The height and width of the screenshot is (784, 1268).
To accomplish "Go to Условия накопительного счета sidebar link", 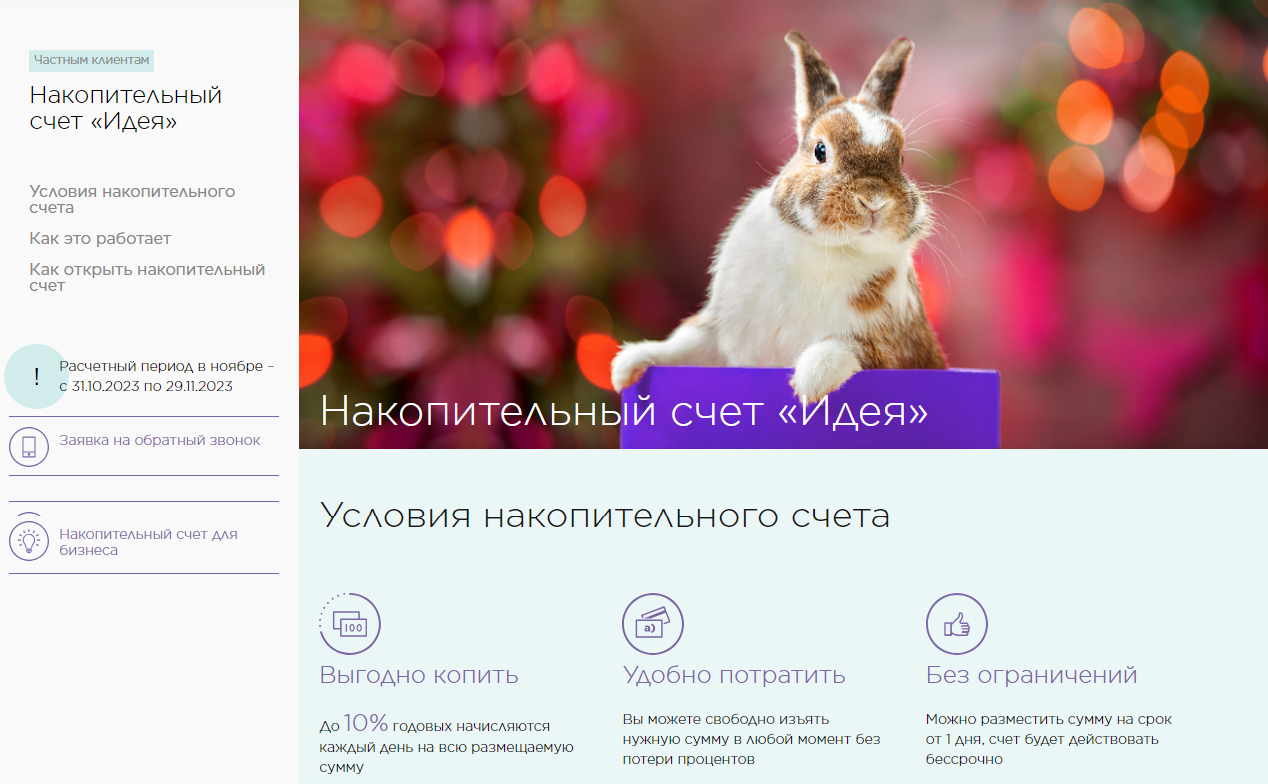I will click(132, 199).
